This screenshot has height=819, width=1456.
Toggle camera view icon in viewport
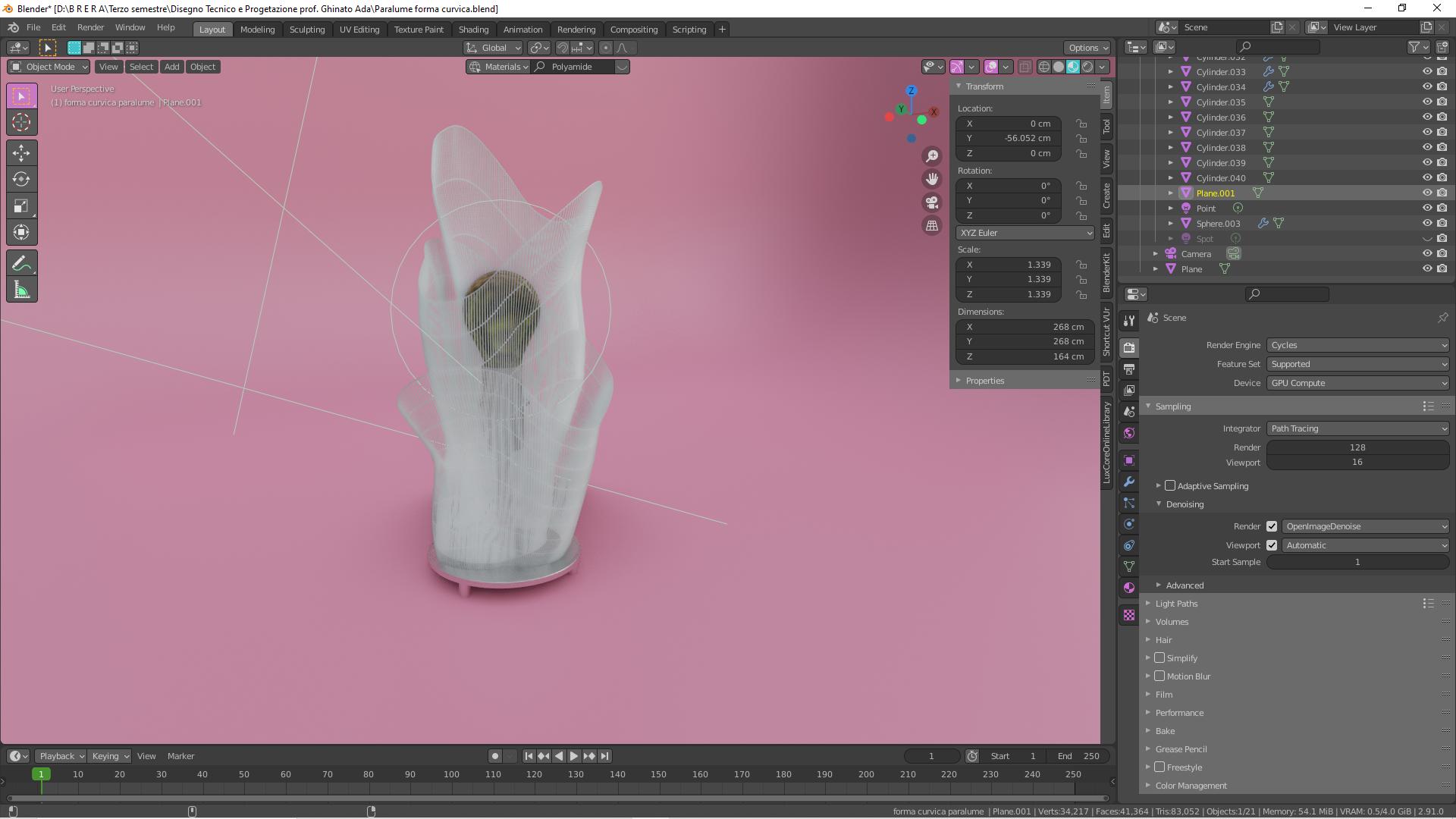pyautogui.click(x=932, y=202)
